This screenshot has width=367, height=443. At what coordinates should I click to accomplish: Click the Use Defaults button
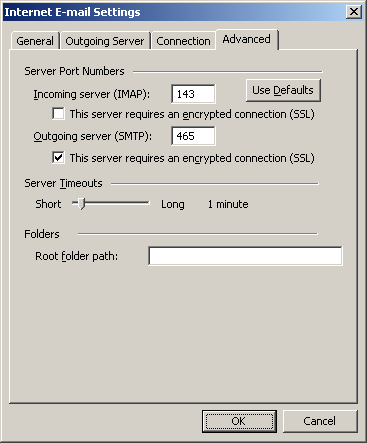click(x=283, y=90)
